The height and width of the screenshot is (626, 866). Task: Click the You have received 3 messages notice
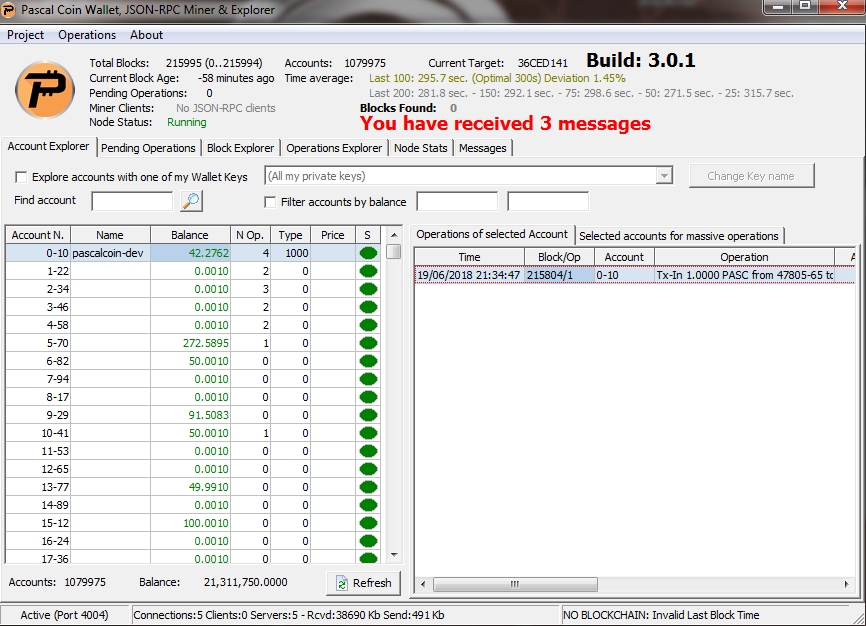point(505,123)
